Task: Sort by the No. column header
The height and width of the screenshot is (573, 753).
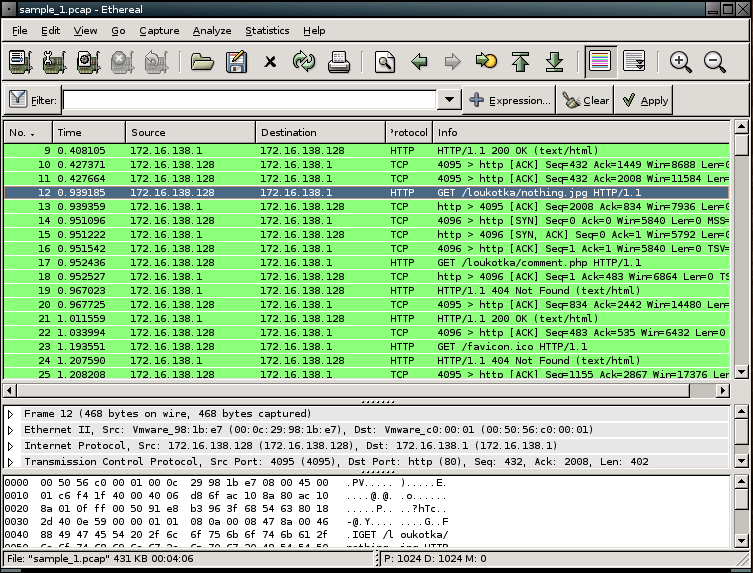Action: tap(27, 133)
